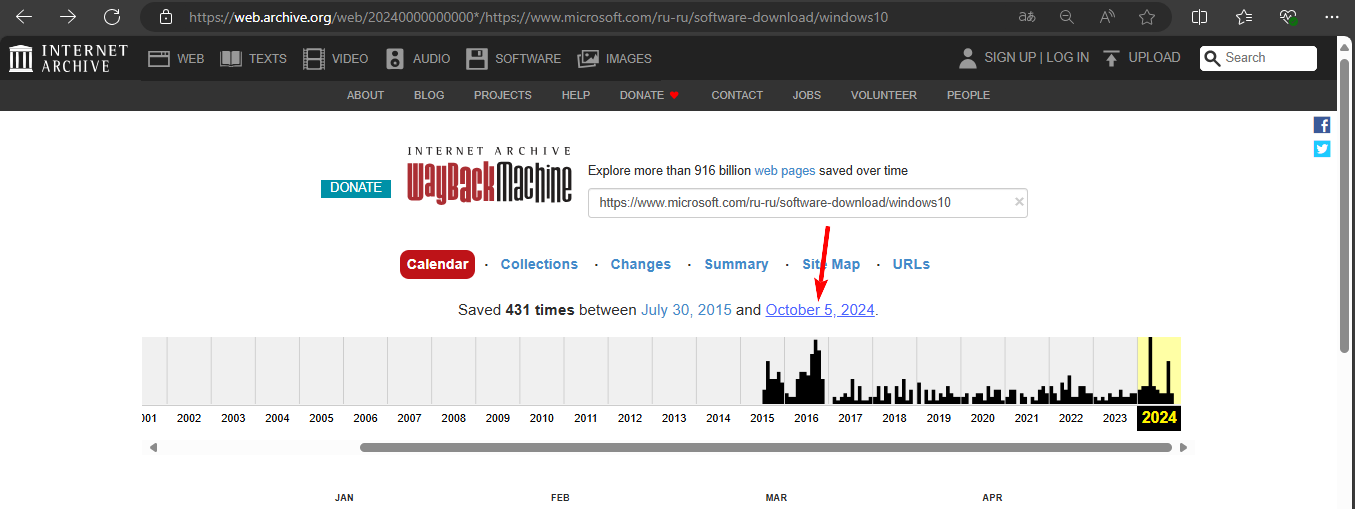Reload the page with the refresh icon
The image size is (1355, 509).
tap(112, 17)
